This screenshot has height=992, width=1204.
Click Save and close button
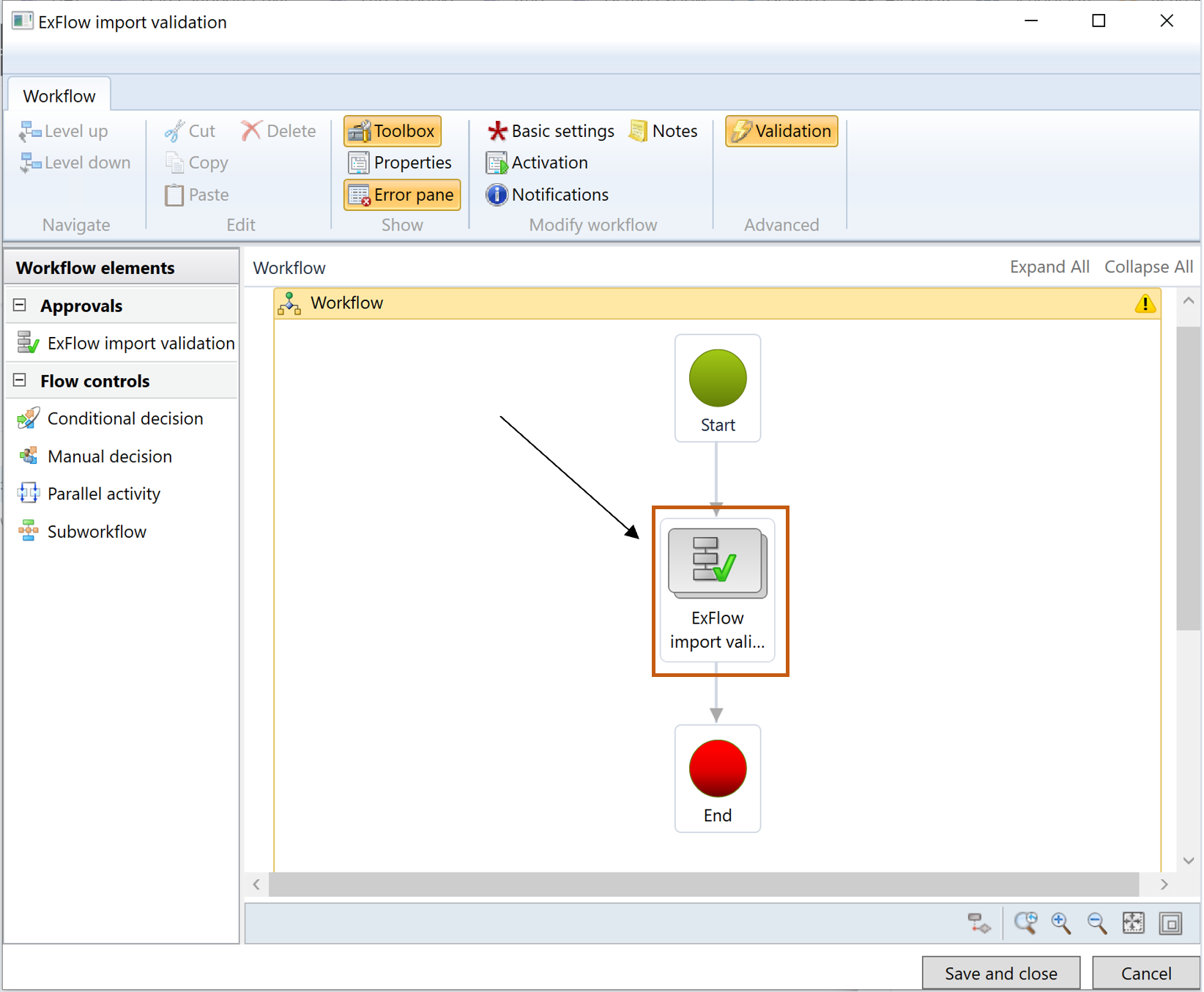1001,973
